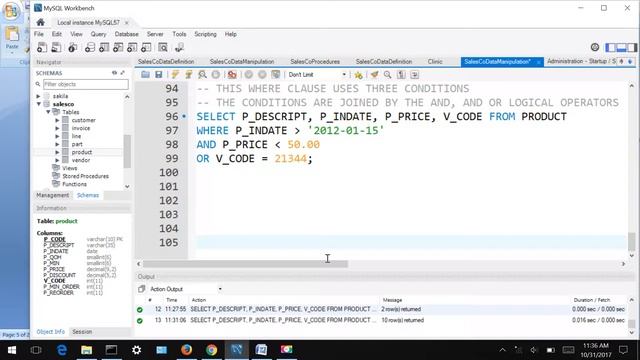640x360 pixels.
Task: Go to the home screen tab
Action: click(x=40, y=22)
